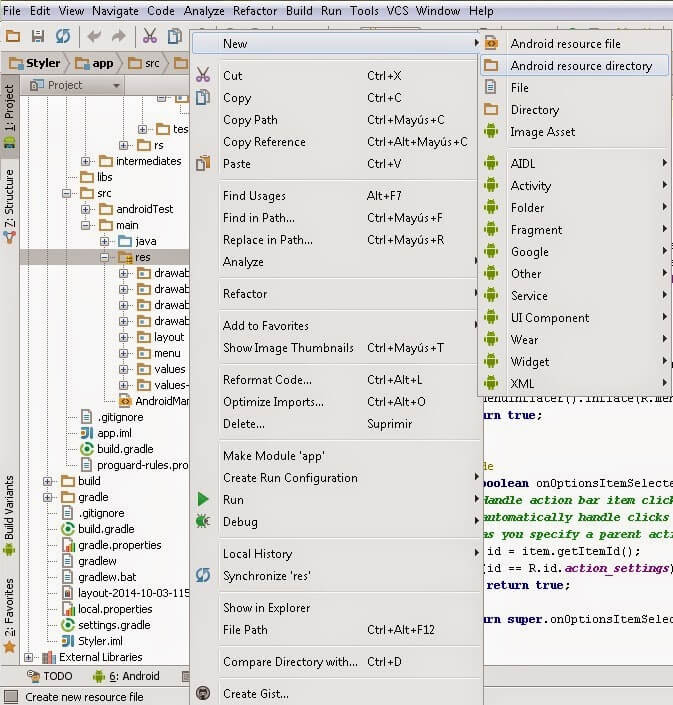
Task: Expand the layout folder node
Action: [123, 337]
